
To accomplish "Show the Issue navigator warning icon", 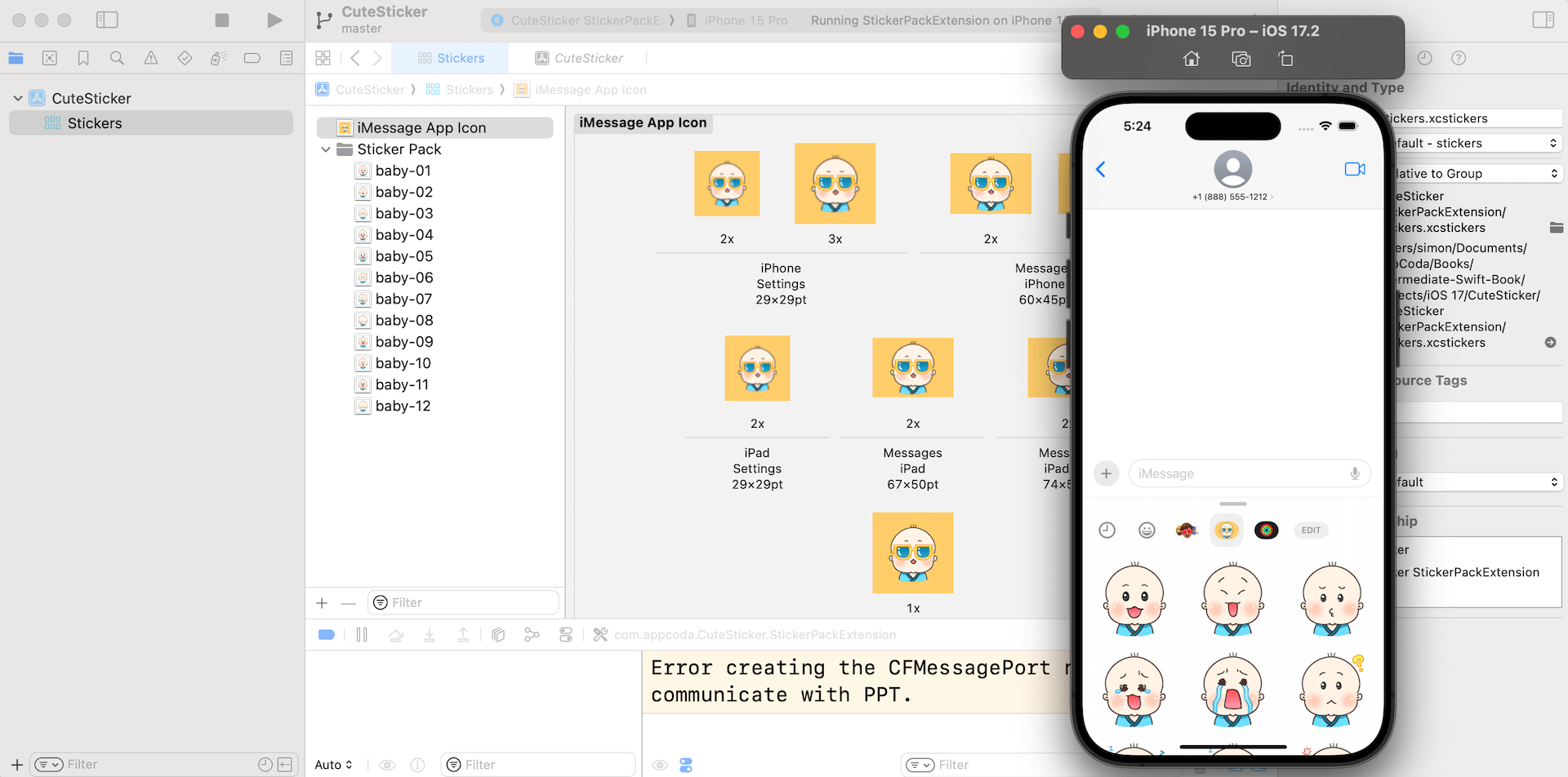I will [150, 58].
